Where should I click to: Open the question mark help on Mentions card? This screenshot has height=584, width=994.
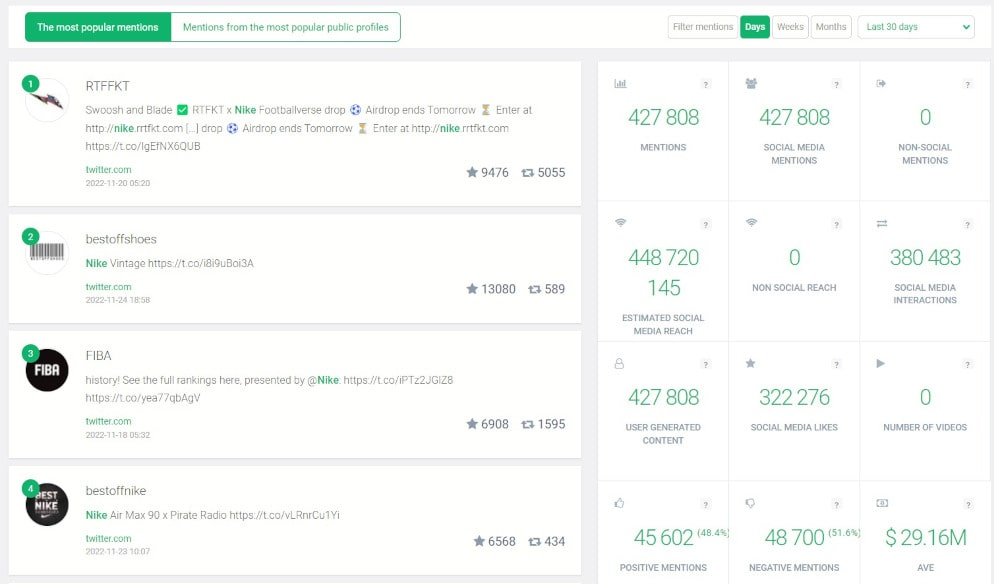(x=706, y=84)
